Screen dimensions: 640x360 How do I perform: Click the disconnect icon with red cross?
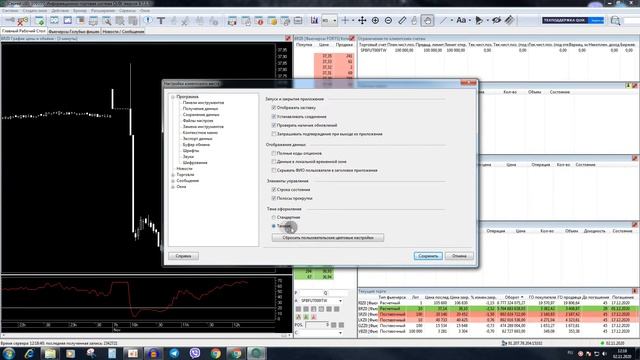tap(22, 20)
